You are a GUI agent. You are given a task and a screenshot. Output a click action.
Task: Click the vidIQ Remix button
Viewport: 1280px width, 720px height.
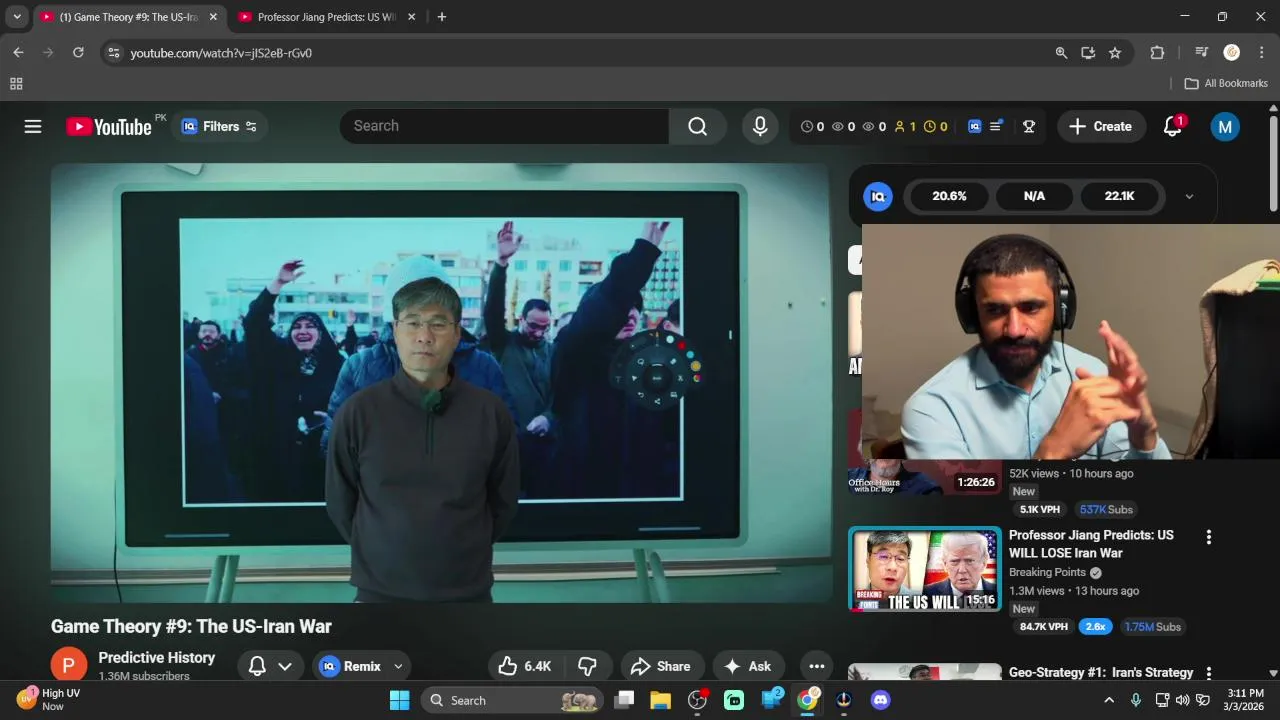click(350, 666)
